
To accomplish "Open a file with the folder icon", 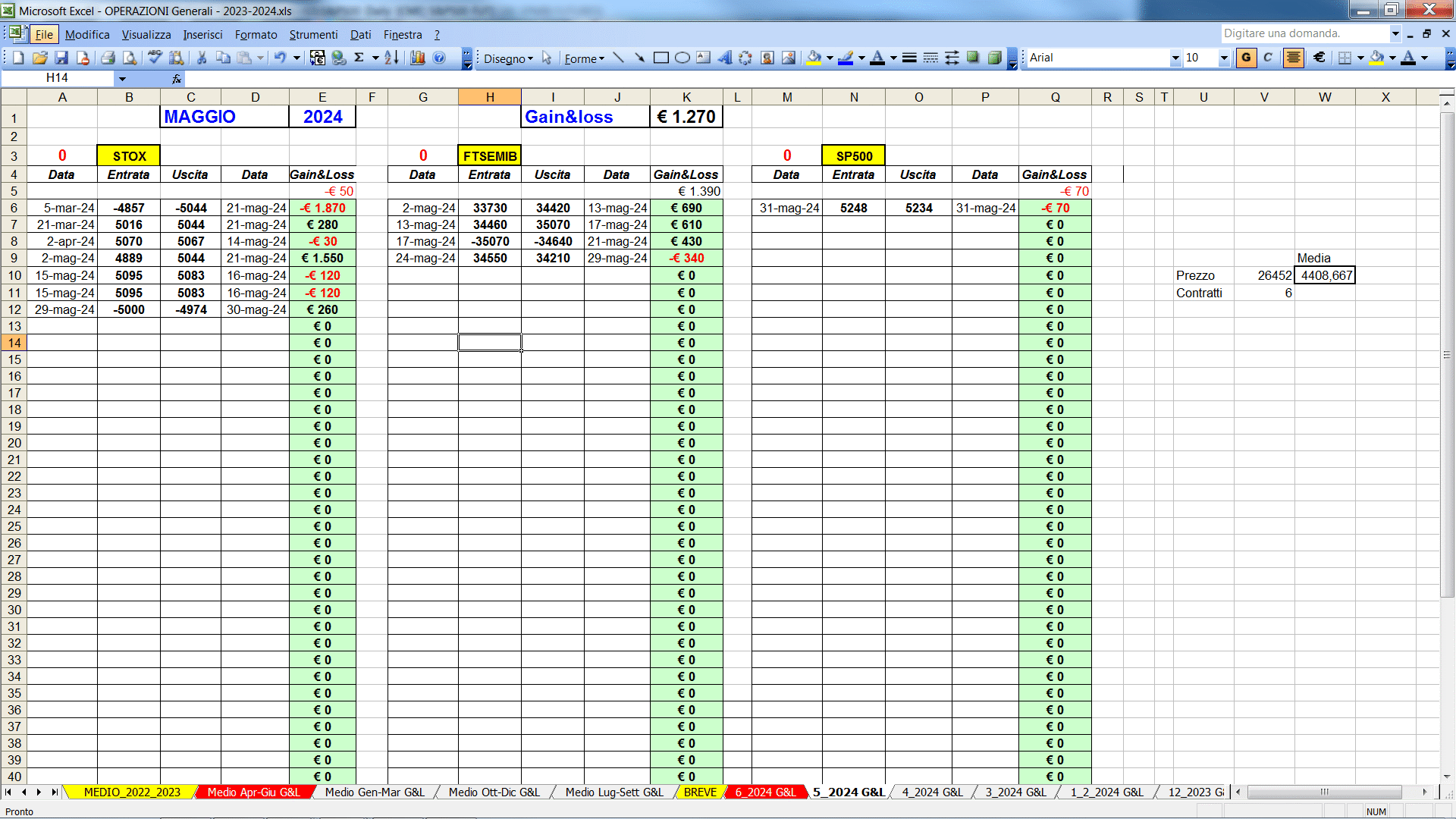I will click(x=40, y=58).
